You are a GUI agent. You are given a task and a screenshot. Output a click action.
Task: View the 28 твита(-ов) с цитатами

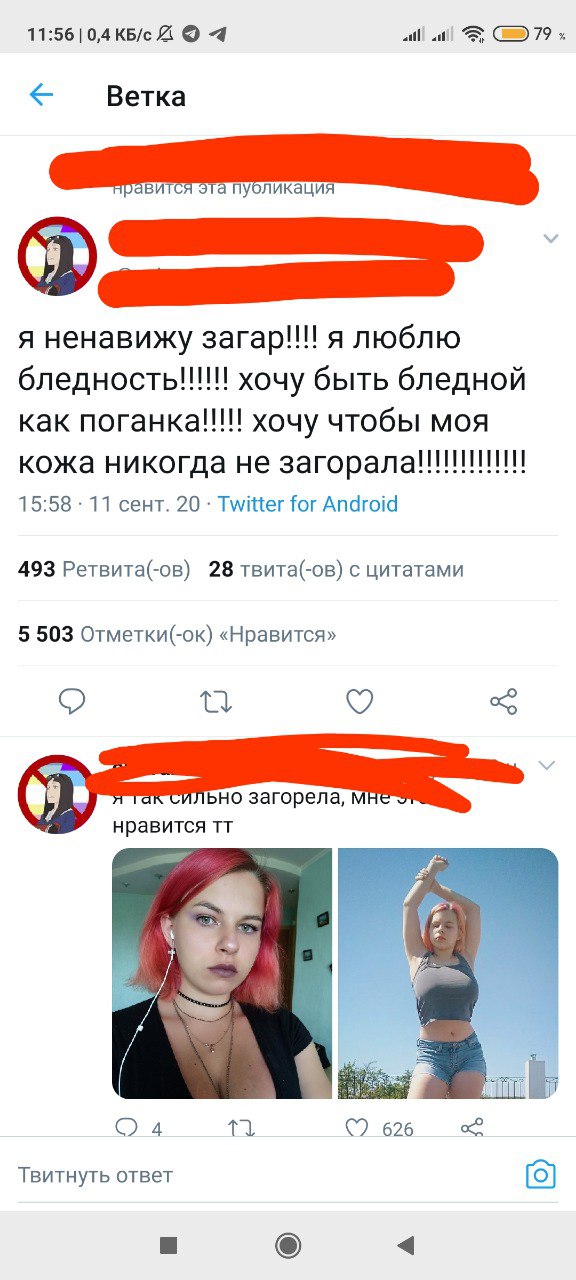tap(336, 570)
